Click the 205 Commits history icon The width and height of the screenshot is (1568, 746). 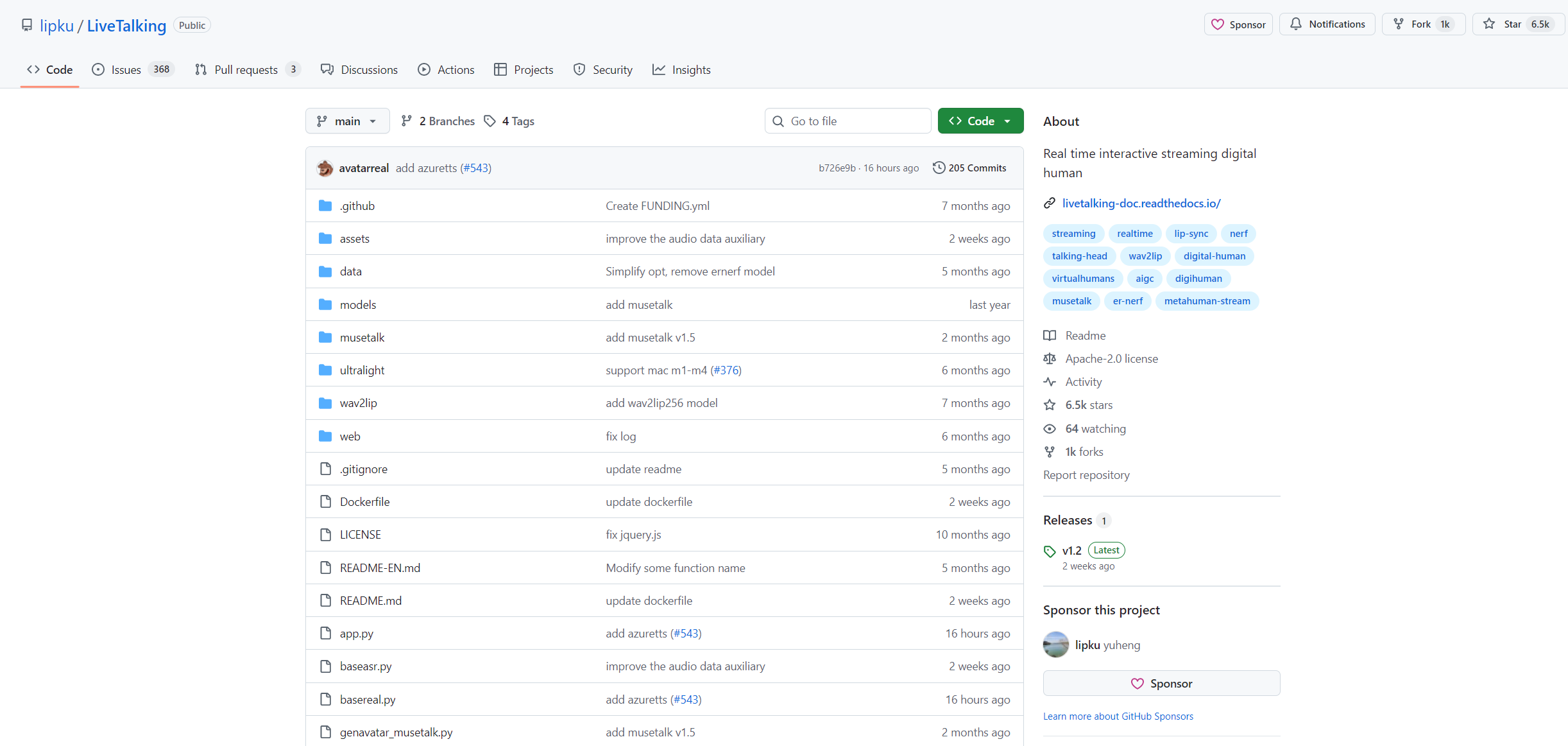pyautogui.click(x=939, y=168)
